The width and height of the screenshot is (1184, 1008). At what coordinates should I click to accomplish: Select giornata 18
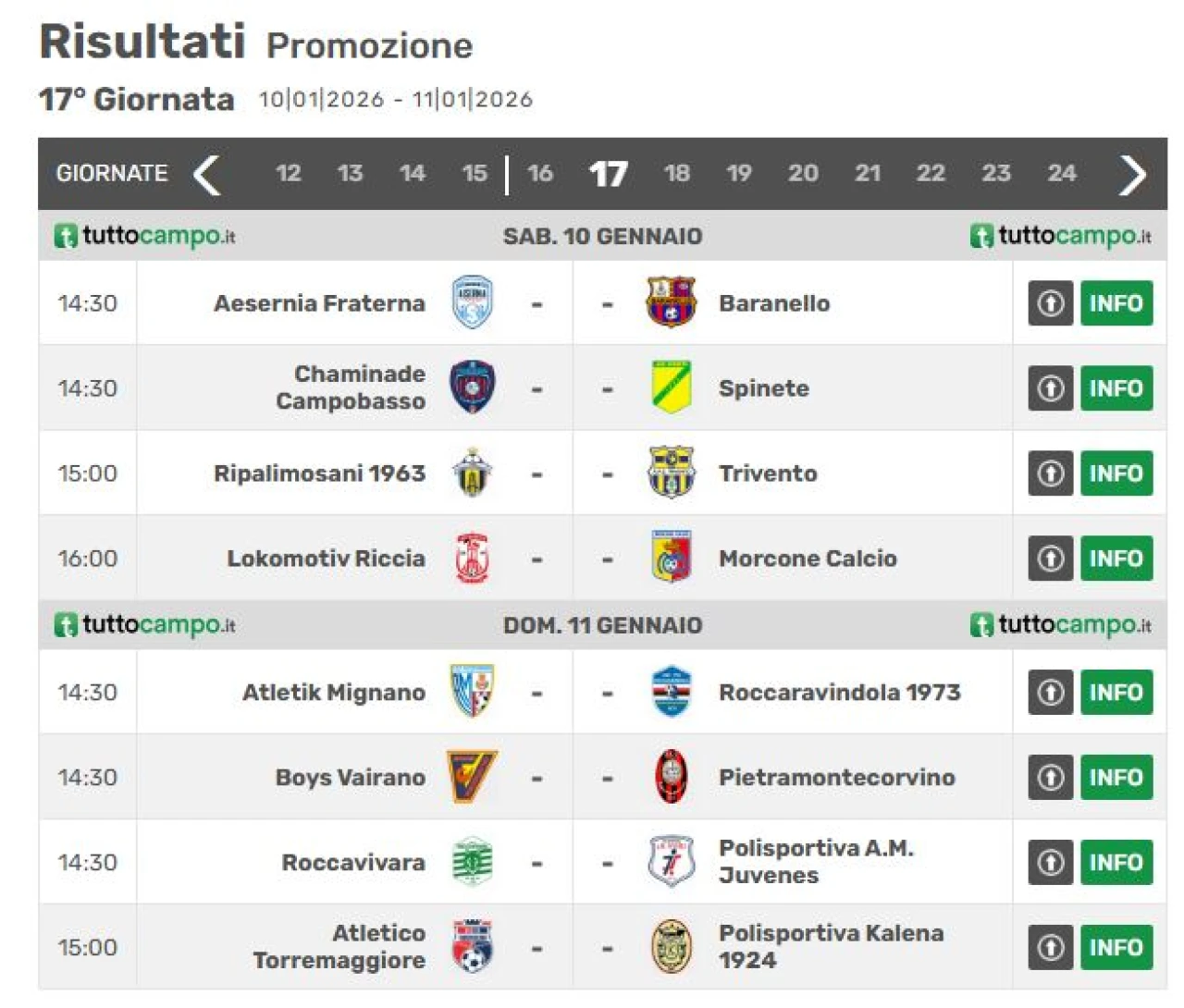tap(676, 173)
